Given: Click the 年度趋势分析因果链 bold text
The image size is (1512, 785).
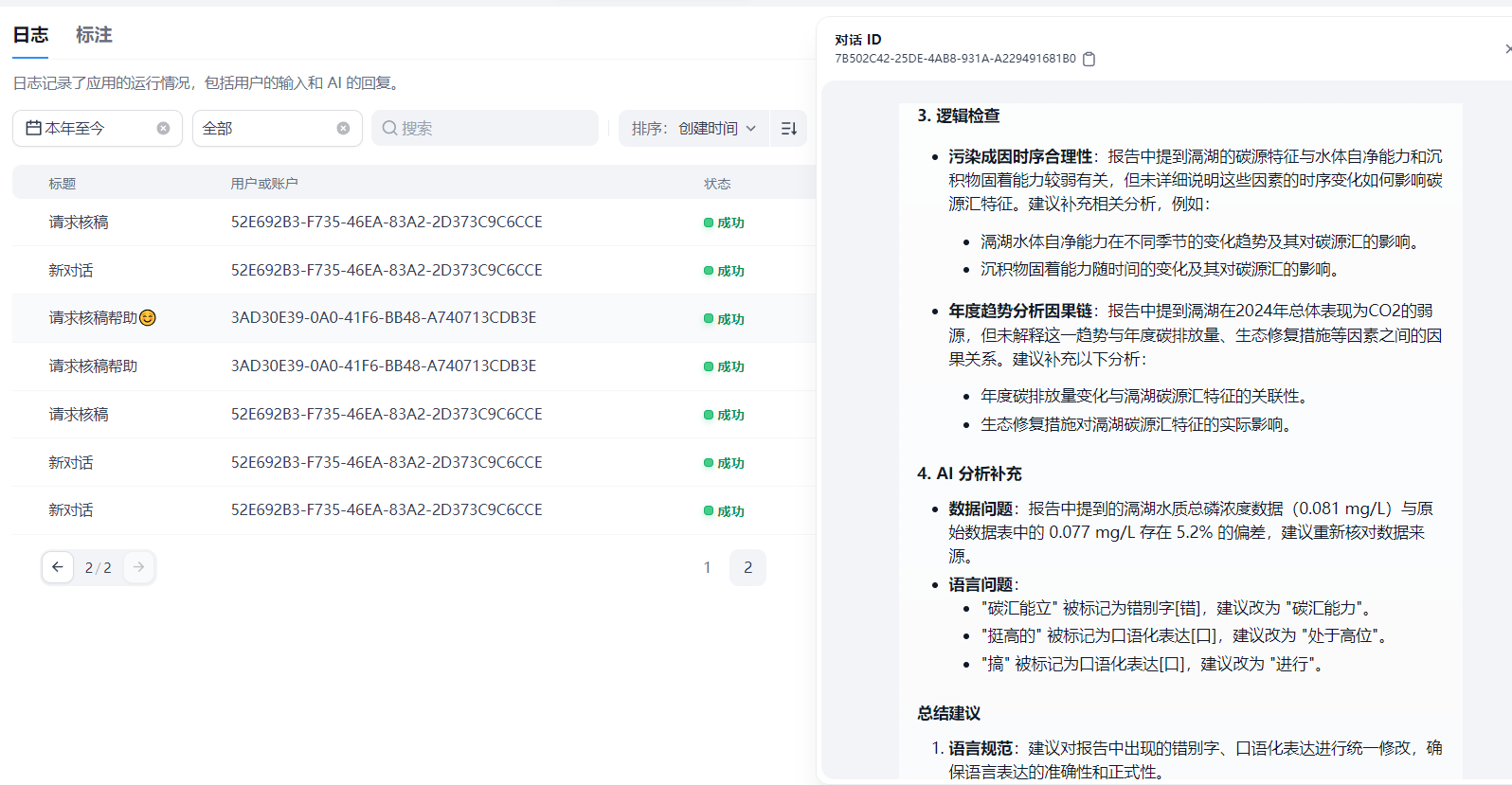Looking at the screenshot, I should tap(1020, 311).
